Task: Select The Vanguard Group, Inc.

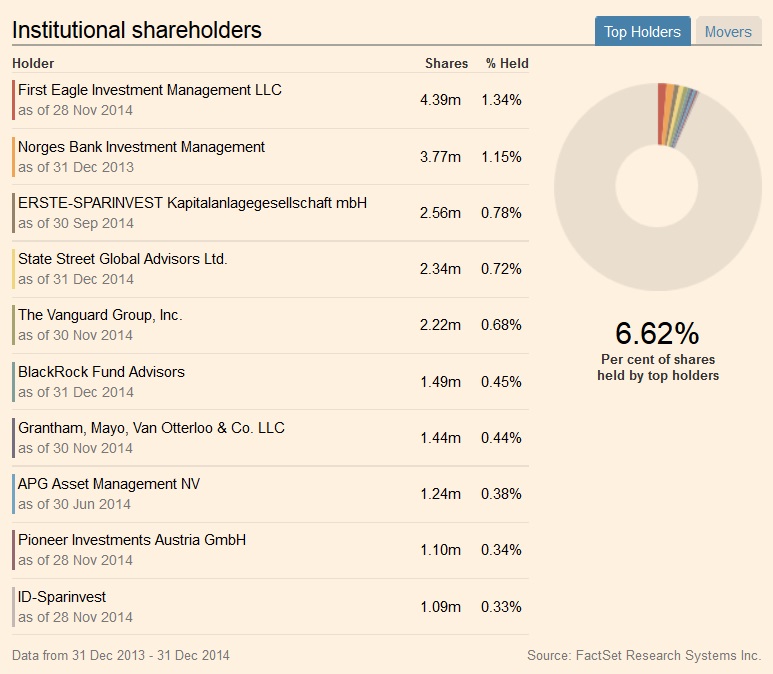Action: (x=100, y=315)
